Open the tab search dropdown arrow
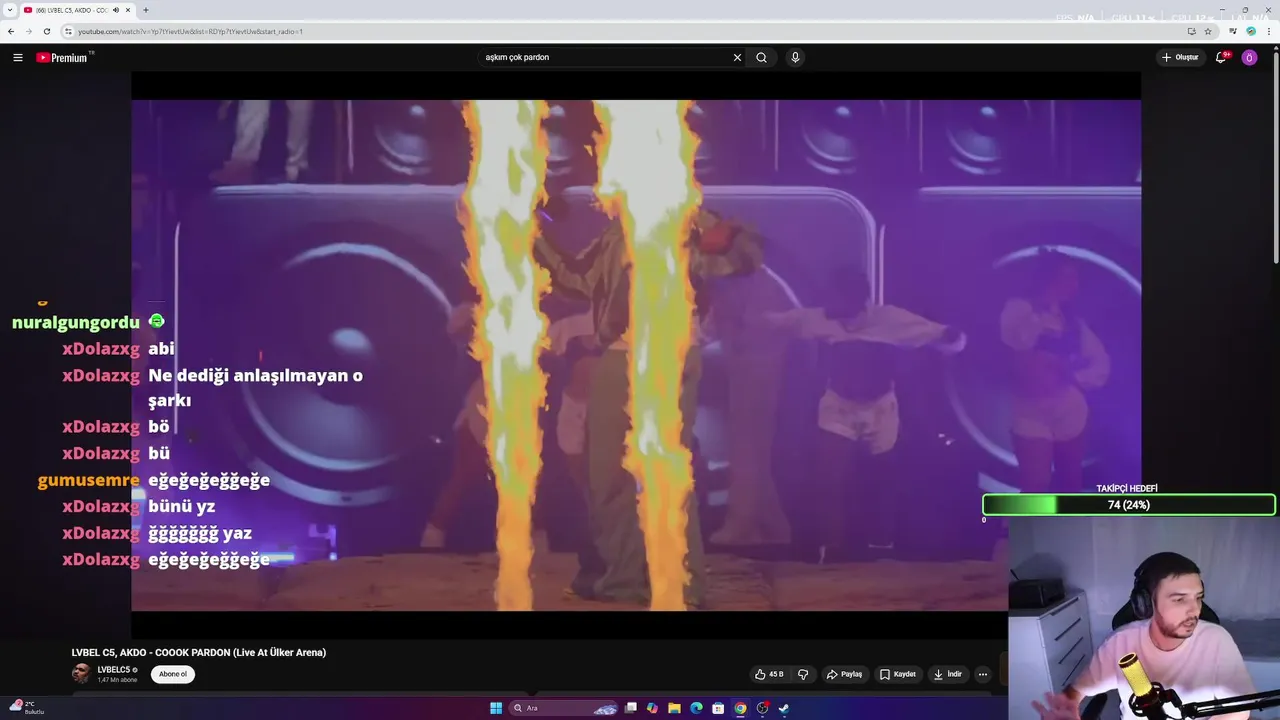 tap(9, 10)
